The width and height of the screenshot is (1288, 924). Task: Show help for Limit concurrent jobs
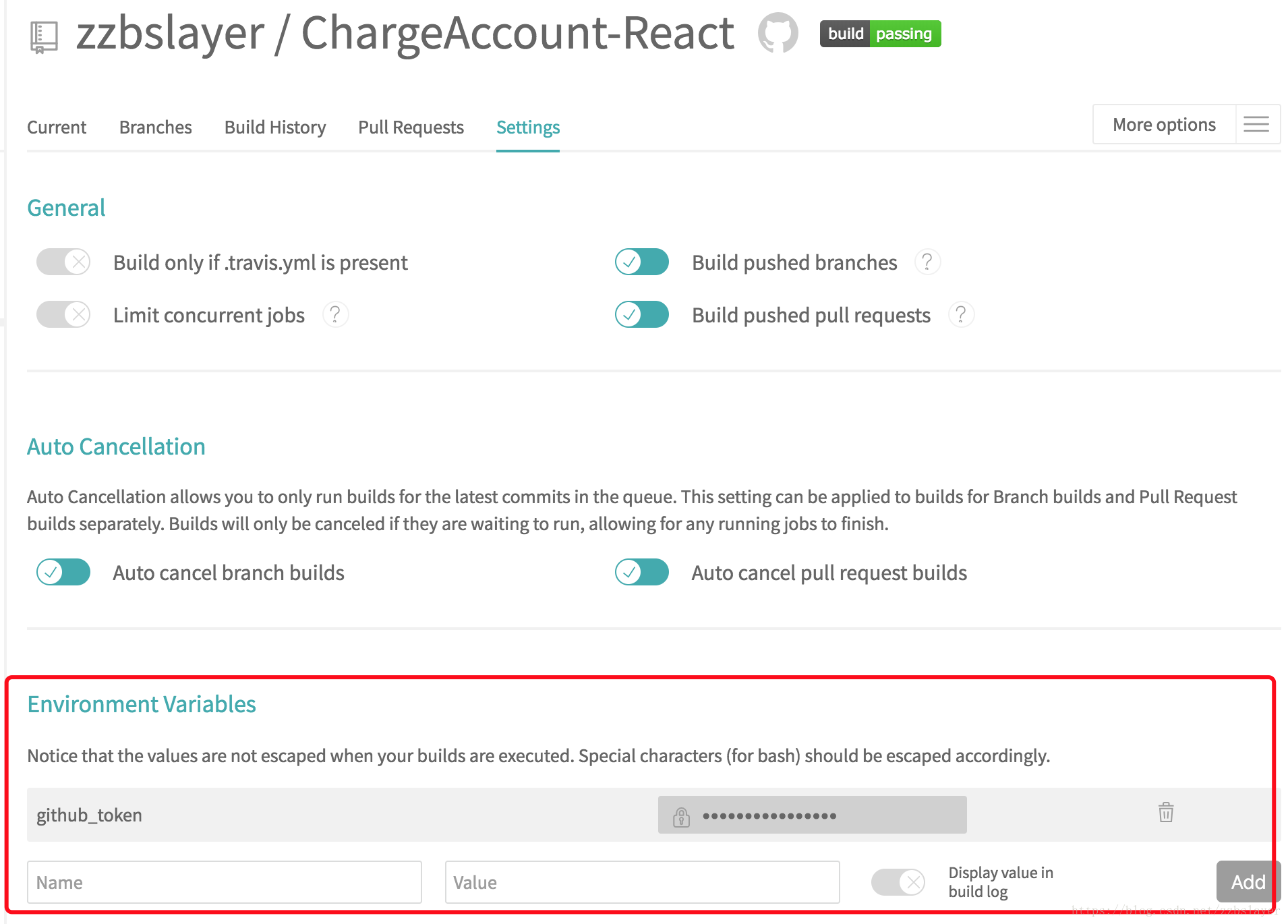pyautogui.click(x=335, y=314)
